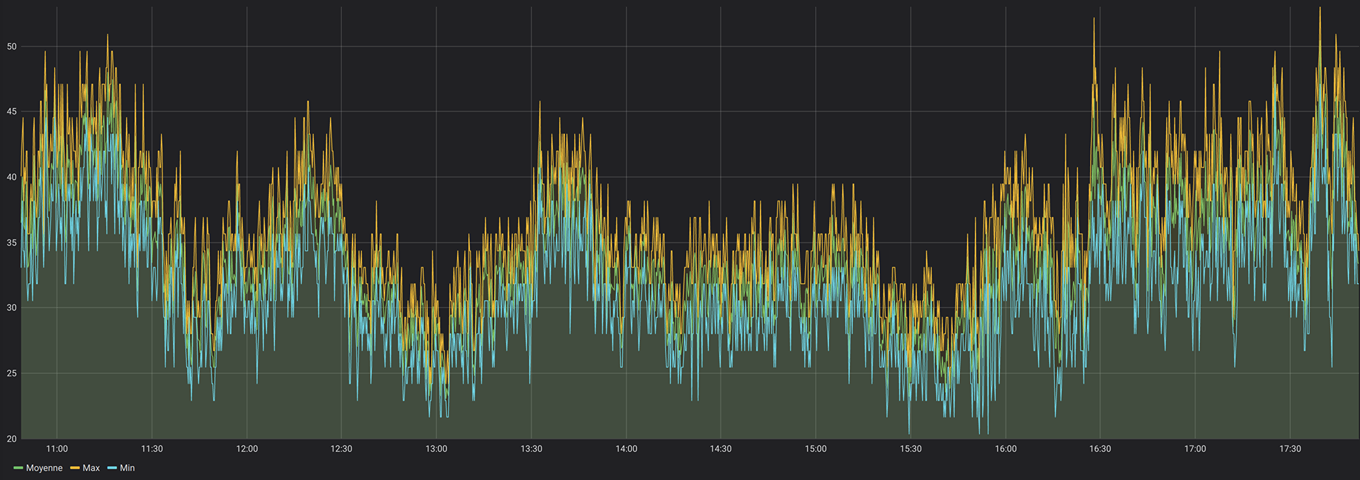Click the 16:00 time axis label

1006,449
